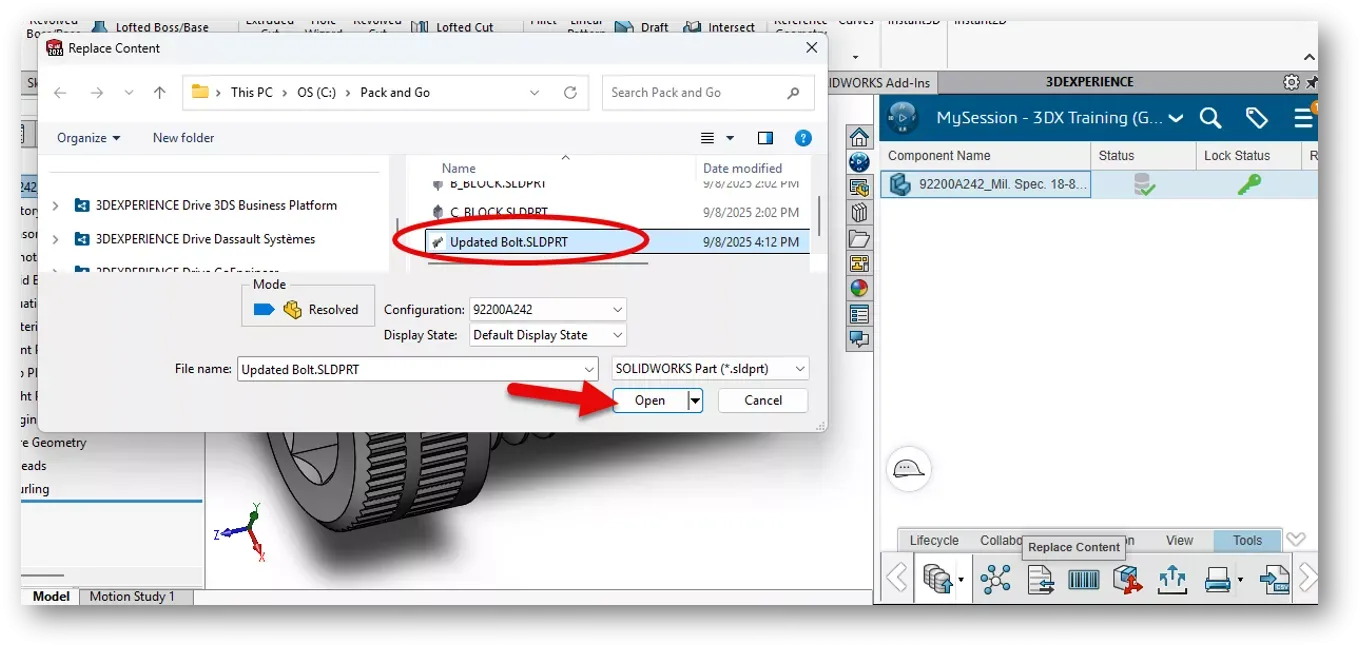Viewport: 1360px width, 647px height.
Task: Click the Search Pack and Go field
Action: coord(708,92)
